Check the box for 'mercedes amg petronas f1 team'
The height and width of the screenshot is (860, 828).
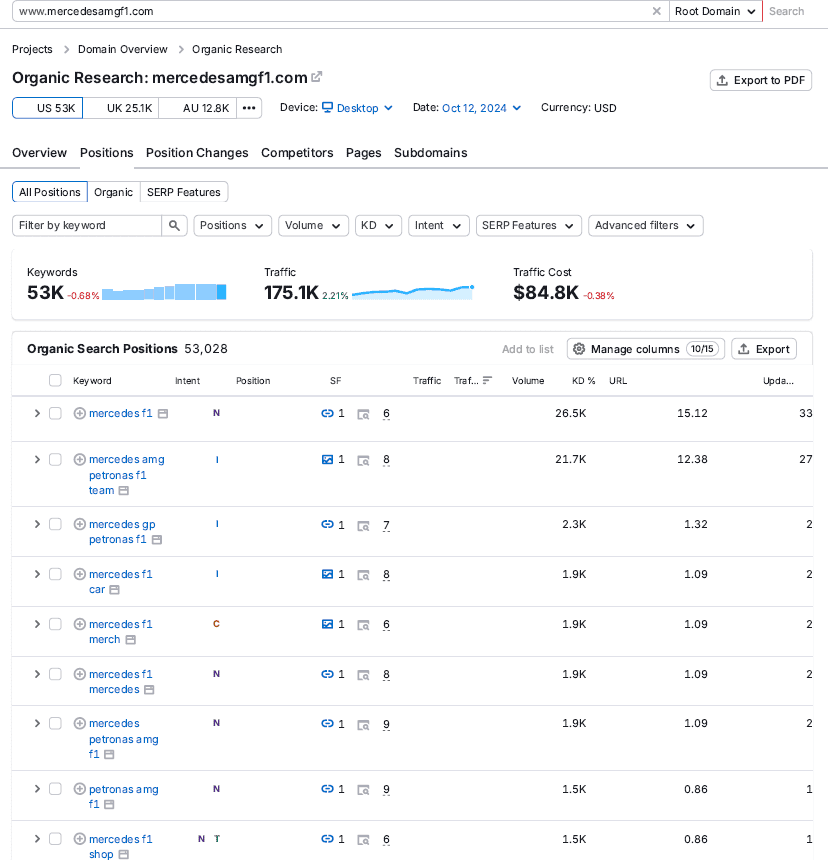[x=55, y=459]
